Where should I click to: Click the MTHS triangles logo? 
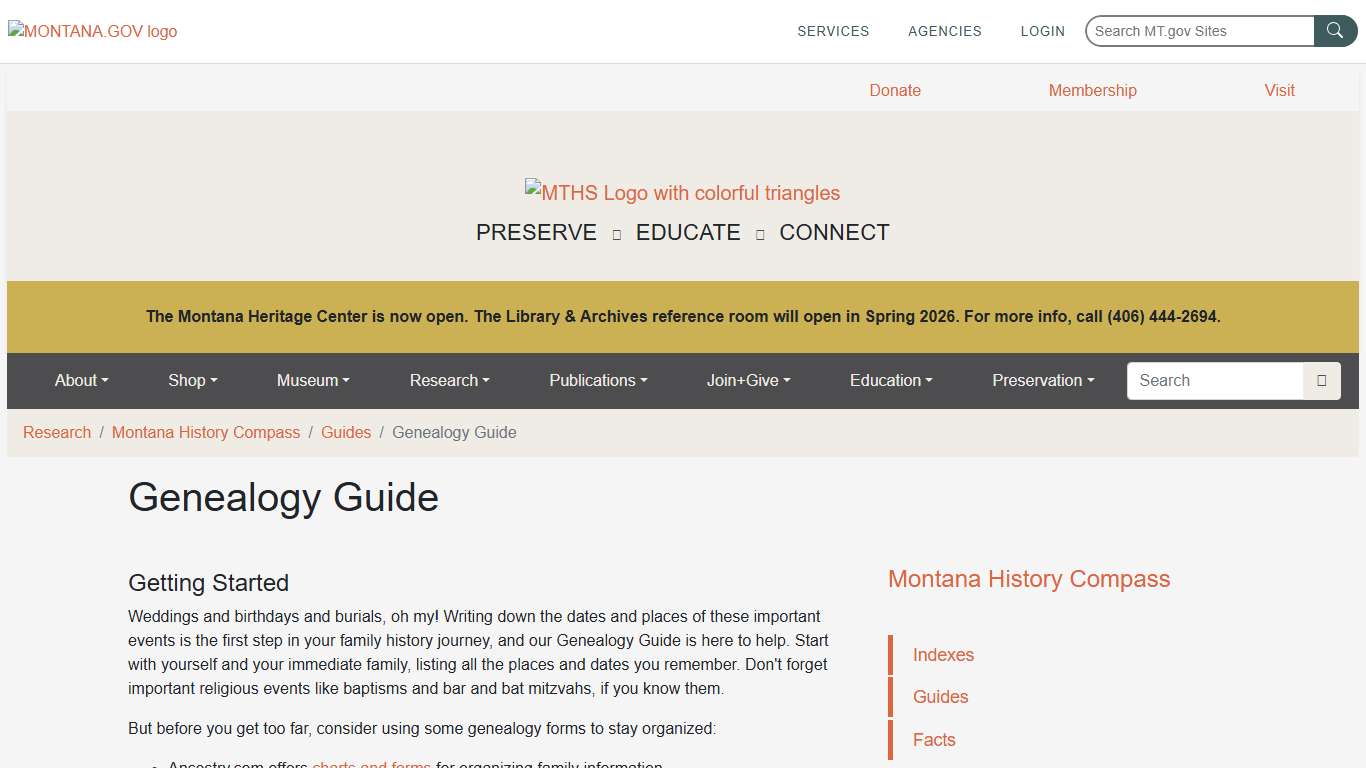[x=683, y=192]
